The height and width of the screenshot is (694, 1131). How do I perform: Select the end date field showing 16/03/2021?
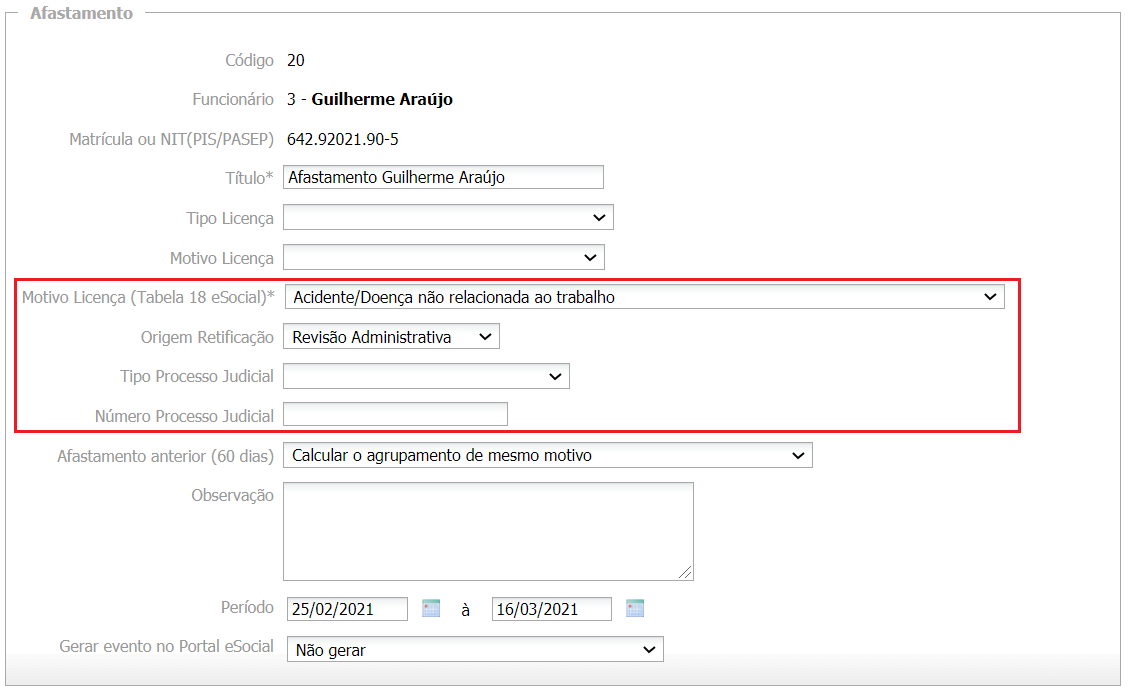(551, 609)
